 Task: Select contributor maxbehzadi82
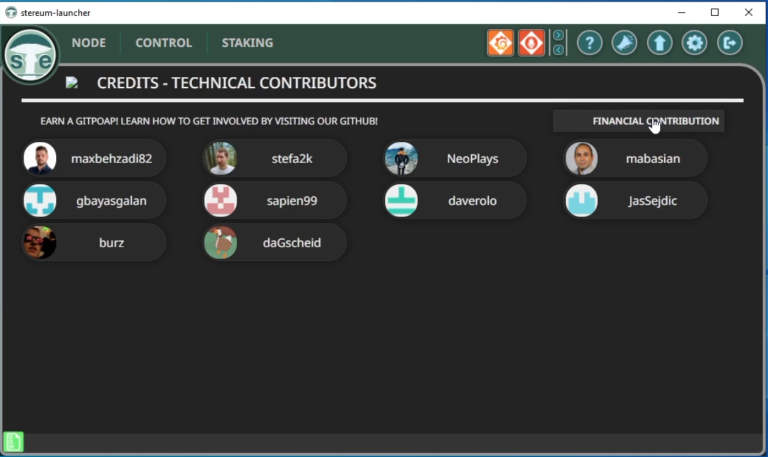[x=94, y=159]
